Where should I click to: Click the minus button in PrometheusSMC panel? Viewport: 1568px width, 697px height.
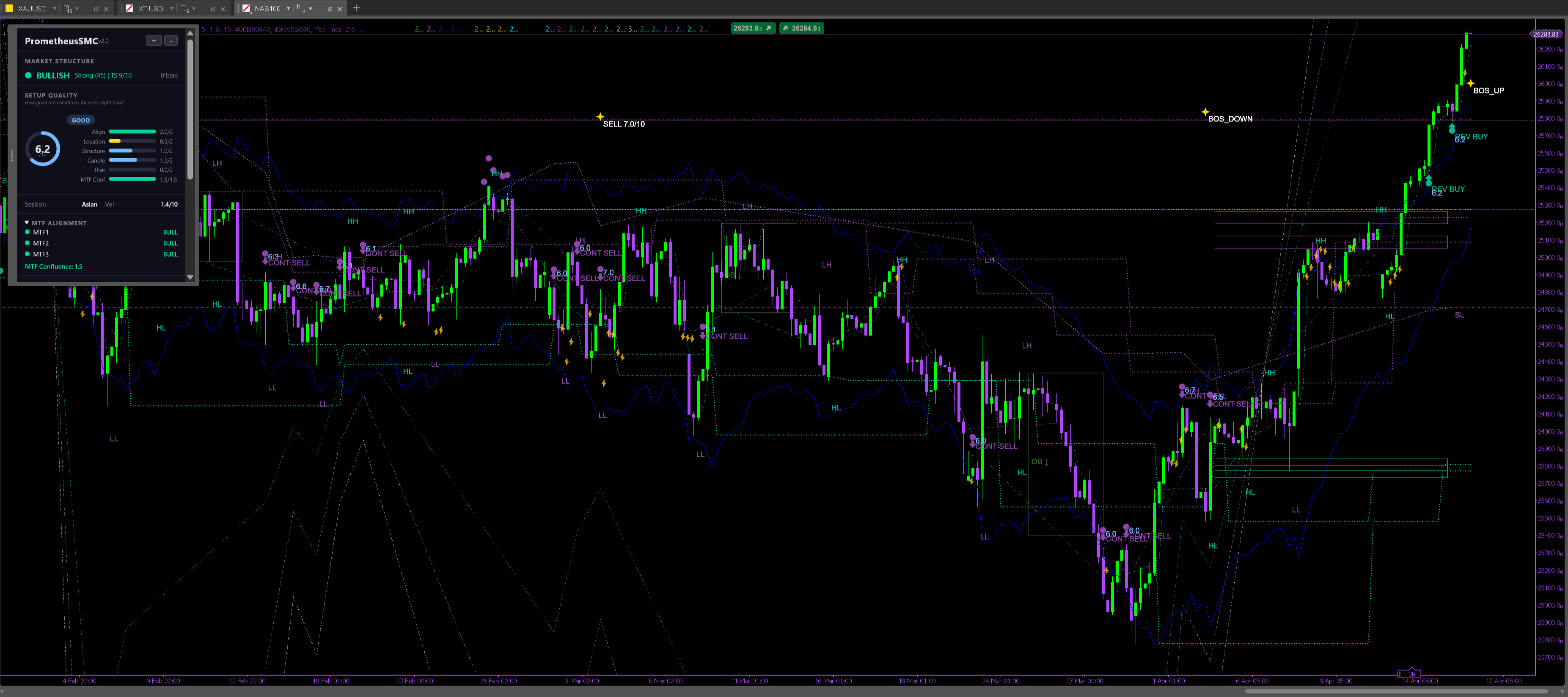click(x=171, y=41)
